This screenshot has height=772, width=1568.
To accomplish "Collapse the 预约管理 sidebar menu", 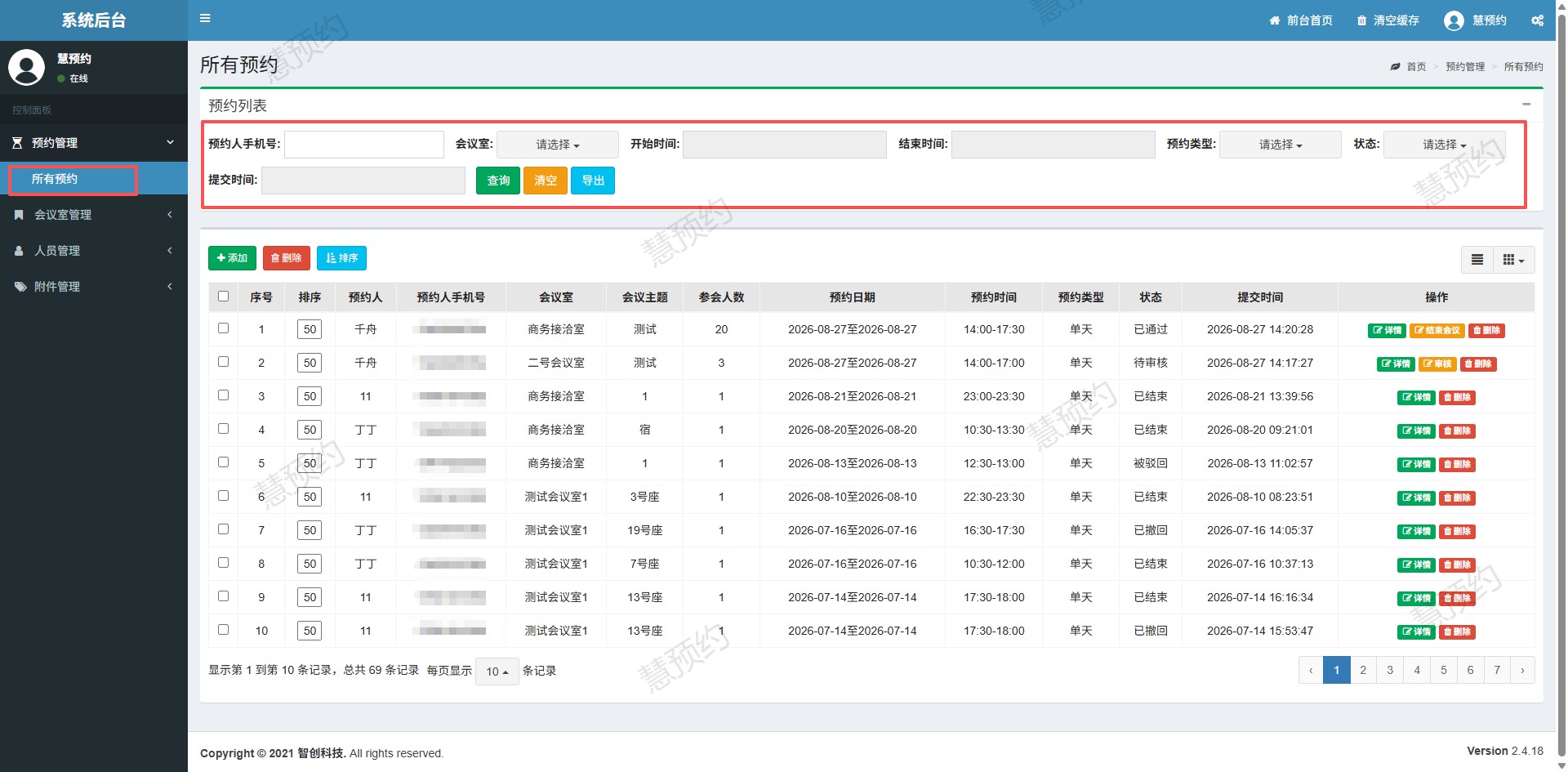I will tap(94, 143).
